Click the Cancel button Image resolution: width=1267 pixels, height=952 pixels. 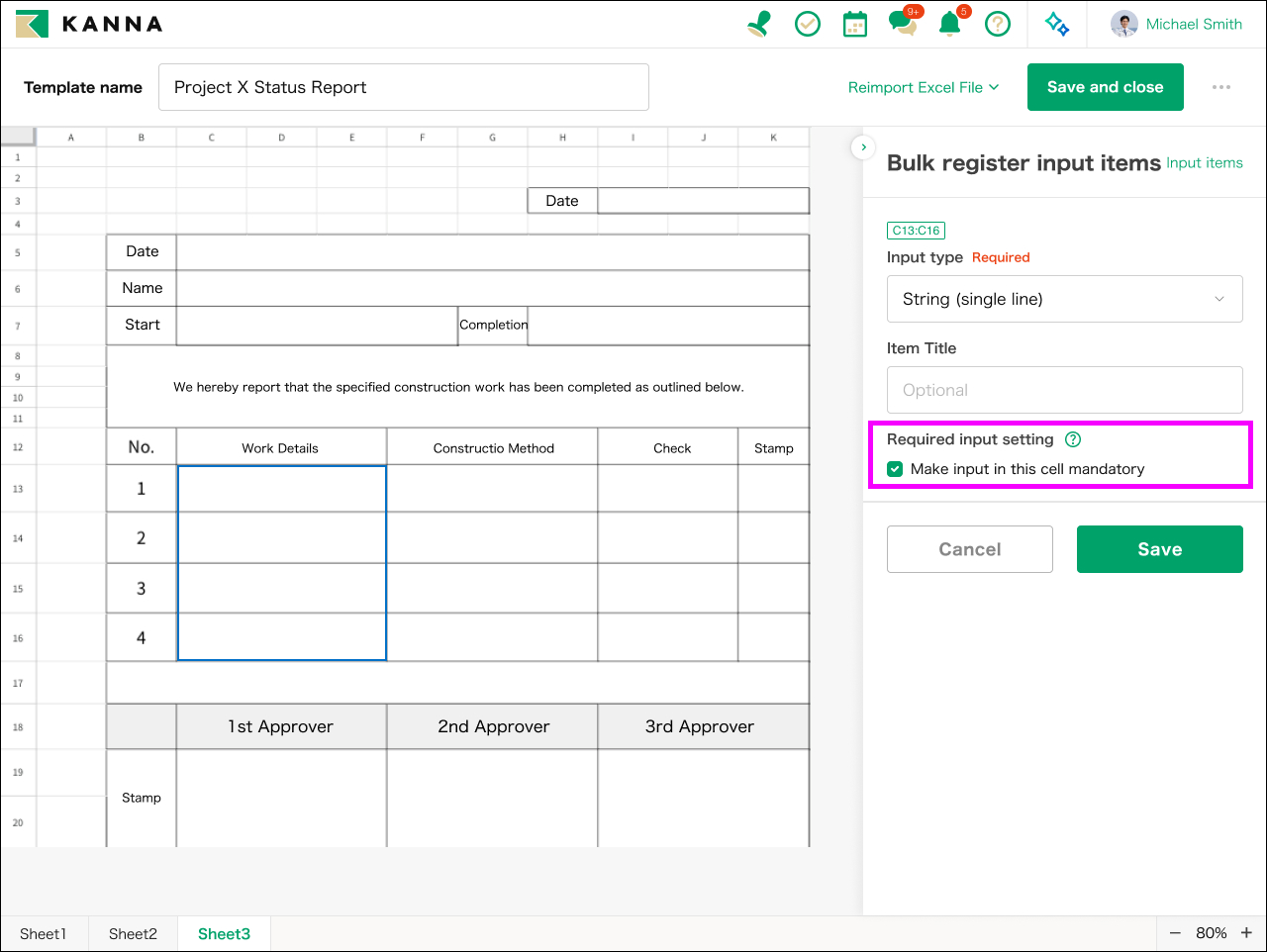coord(969,549)
